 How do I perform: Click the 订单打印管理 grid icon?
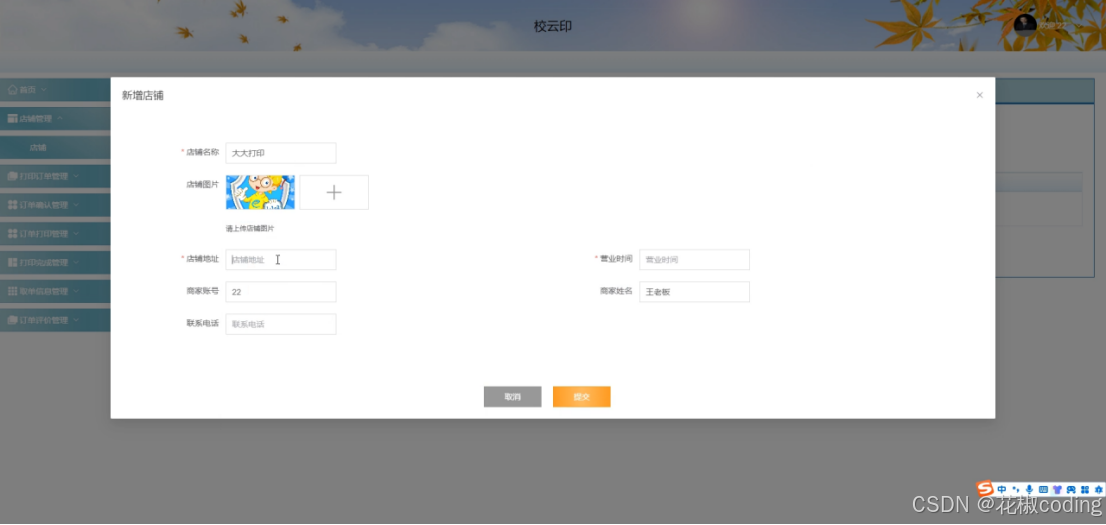click(x=12, y=234)
